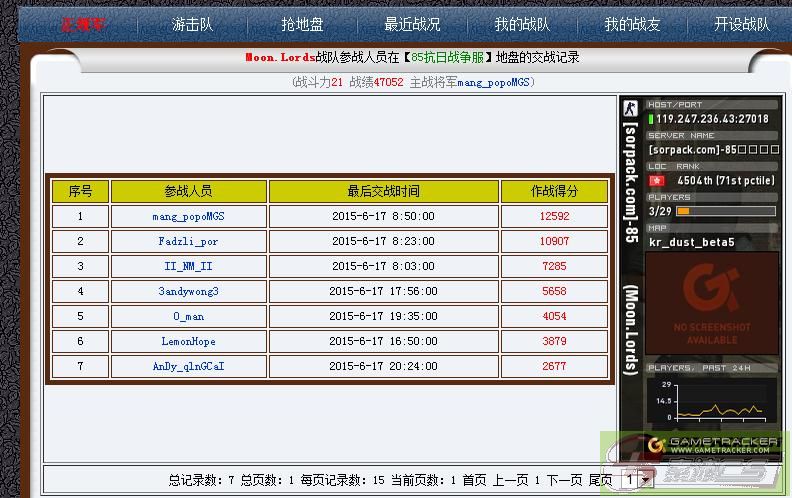Select score 4054 cell
Image resolution: width=792 pixels, height=498 pixels.
coord(554,316)
